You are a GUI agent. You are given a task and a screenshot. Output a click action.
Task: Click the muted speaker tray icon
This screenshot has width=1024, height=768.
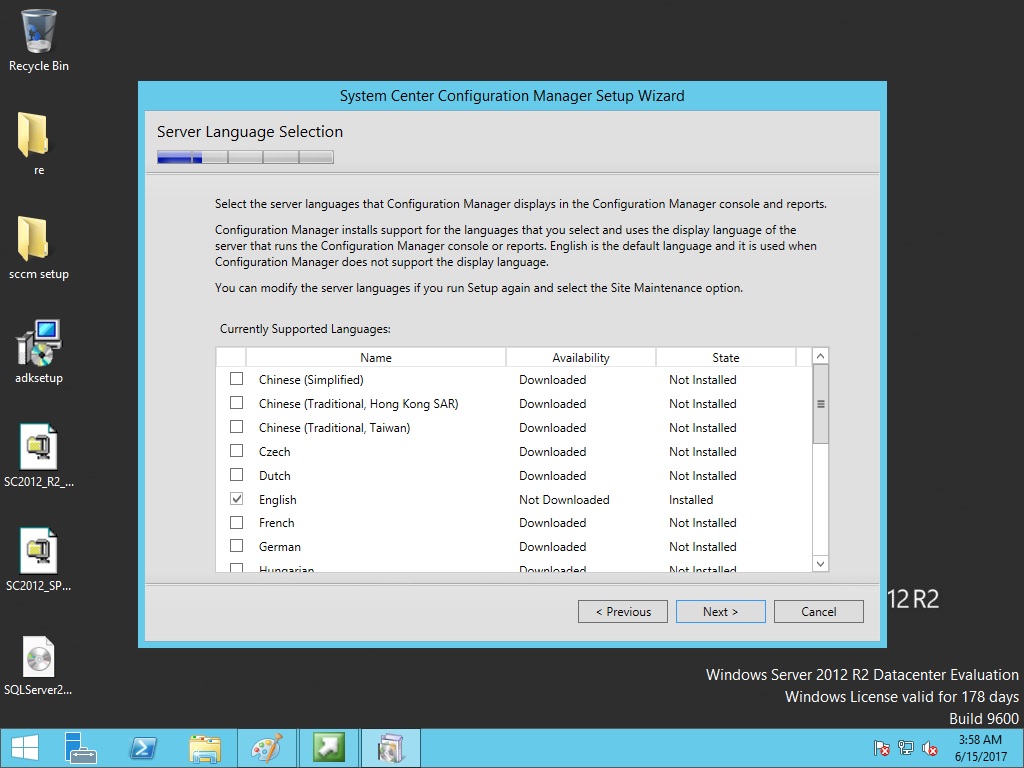930,748
